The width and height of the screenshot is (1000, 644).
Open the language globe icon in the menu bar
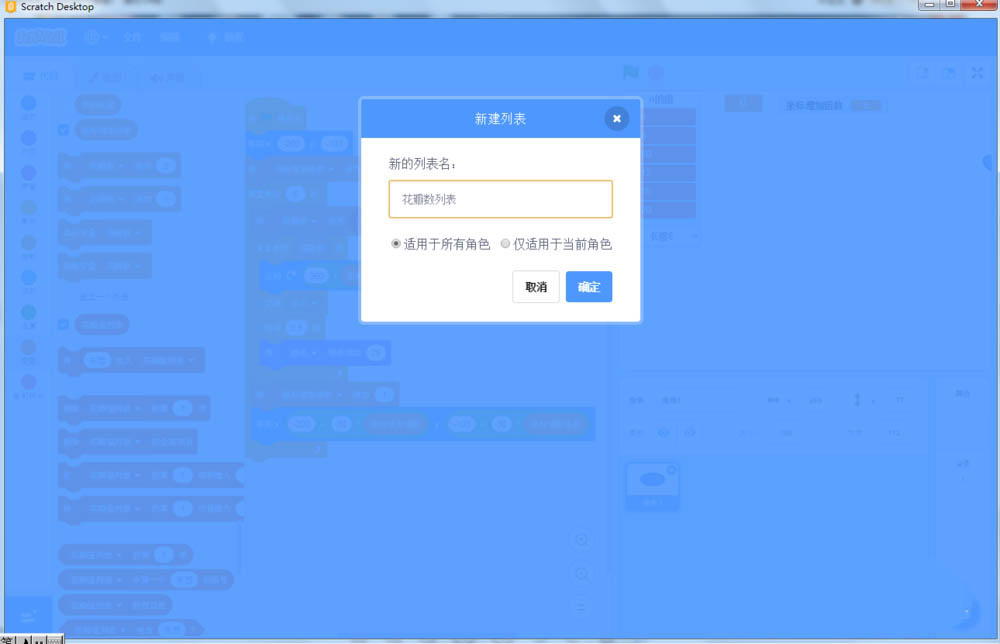point(95,37)
